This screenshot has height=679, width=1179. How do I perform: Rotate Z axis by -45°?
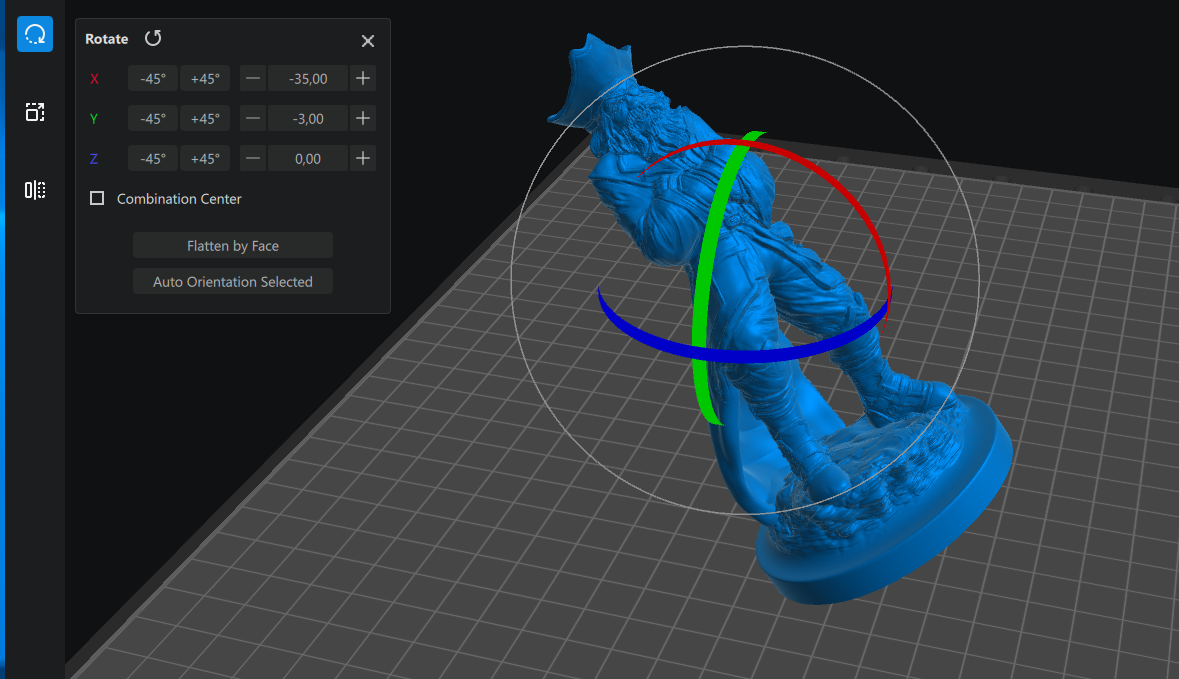point(153,158)
